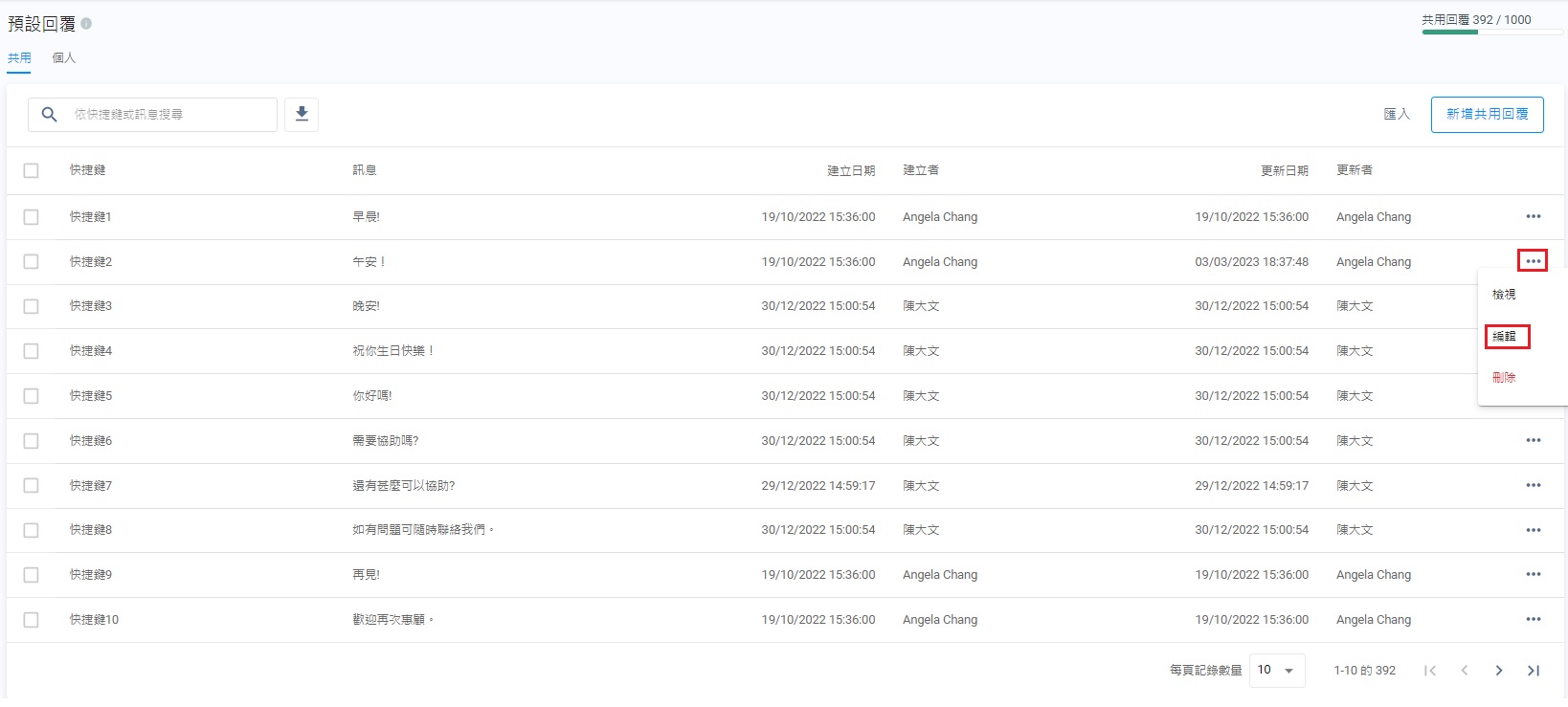The width and height of the screenshot is (1568, 707).
Task: Click the download export icon
Action: point(302,115)
